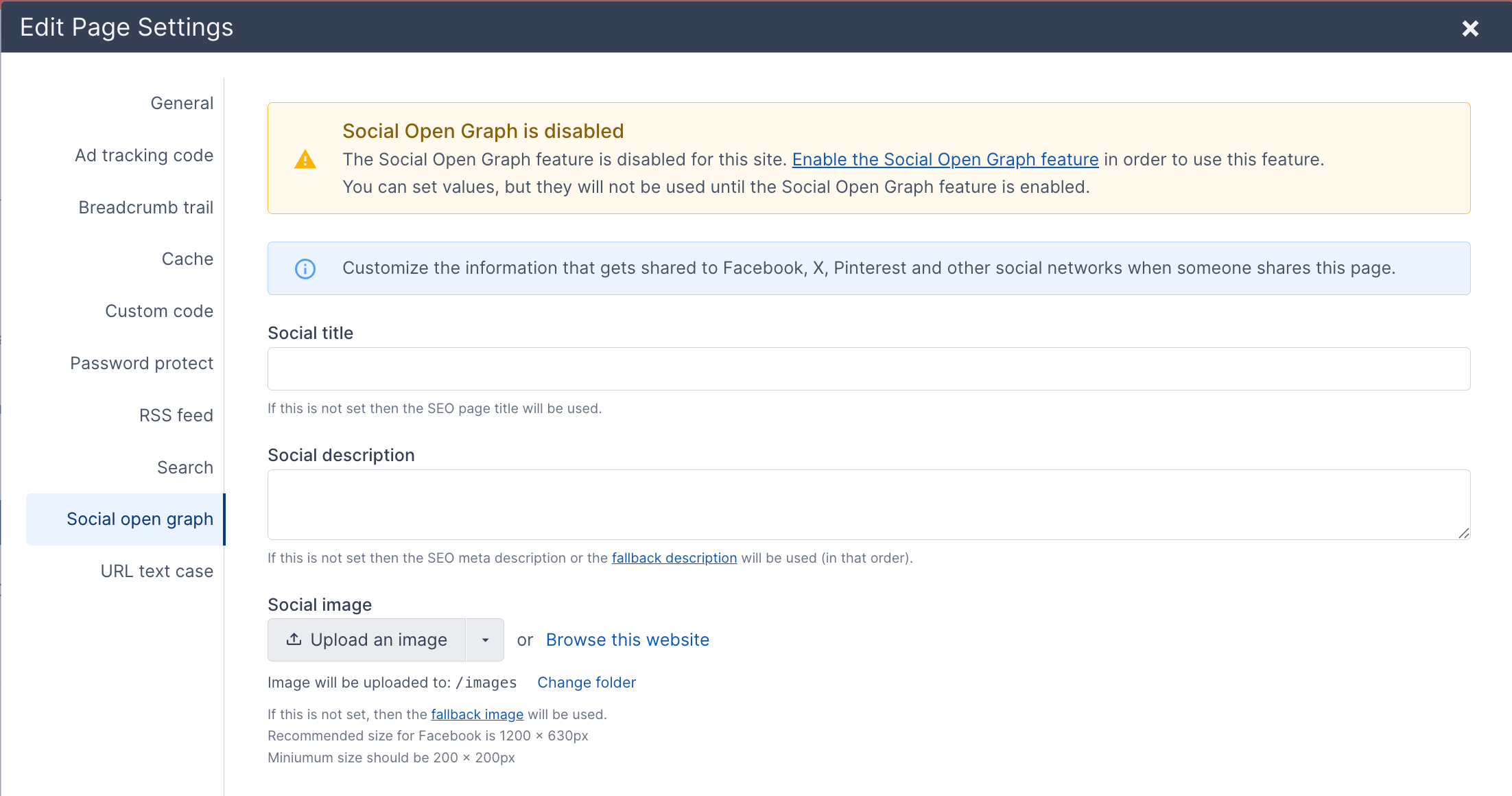Open URL text case settings

pos(157,571)
